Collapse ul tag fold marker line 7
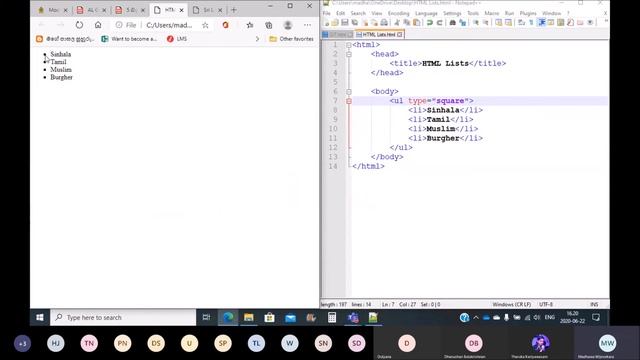Viewport: 640px width, 360px height. pyautogui.click(x=349, y=101)
